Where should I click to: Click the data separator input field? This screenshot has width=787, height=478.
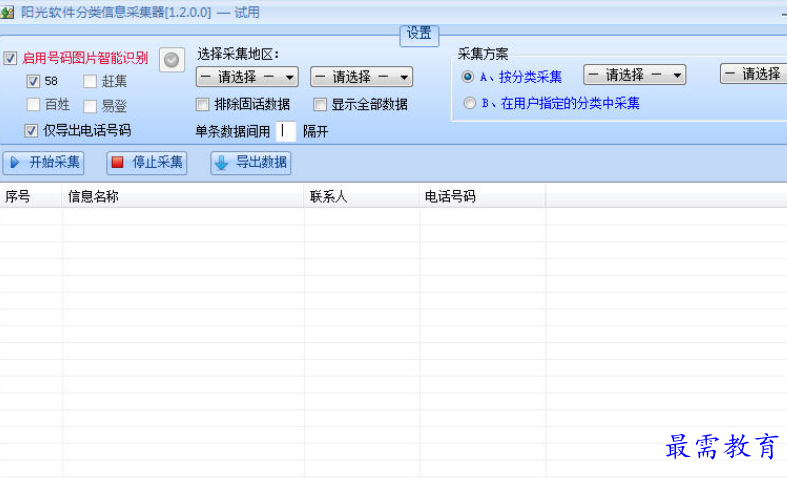[286, 132]
